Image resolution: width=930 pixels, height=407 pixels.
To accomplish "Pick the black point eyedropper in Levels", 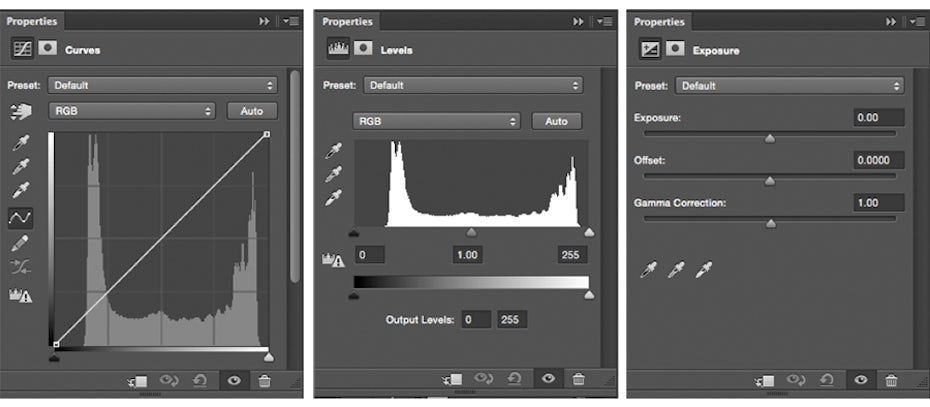I will [333, 151].
